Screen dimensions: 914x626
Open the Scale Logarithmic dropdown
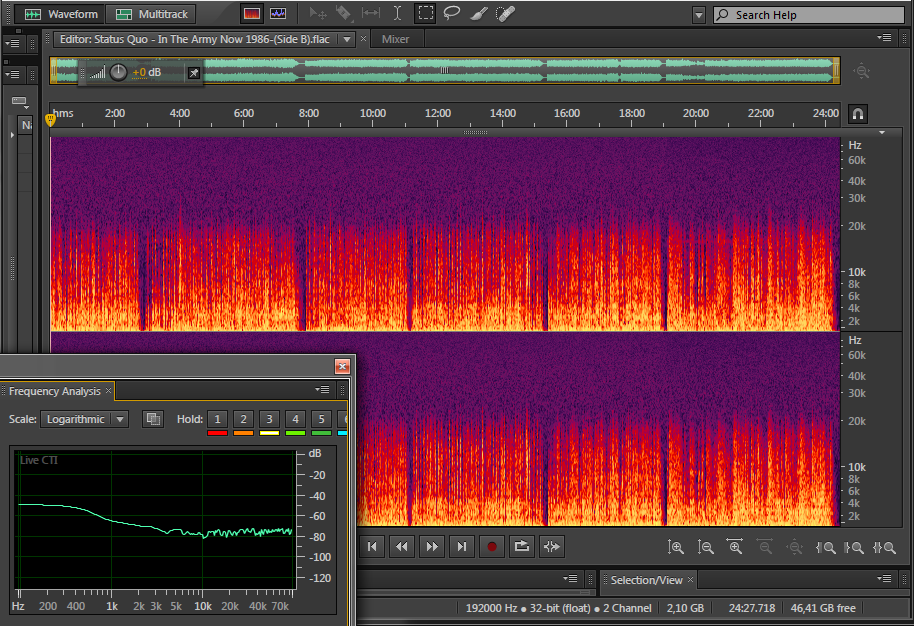[x=85, y=419]
